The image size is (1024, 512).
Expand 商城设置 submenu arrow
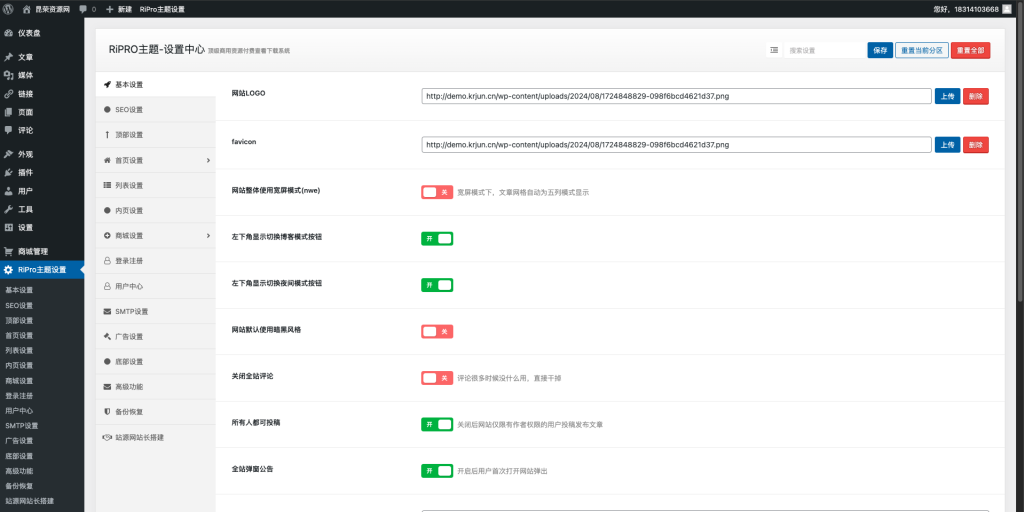pos(208,235)
